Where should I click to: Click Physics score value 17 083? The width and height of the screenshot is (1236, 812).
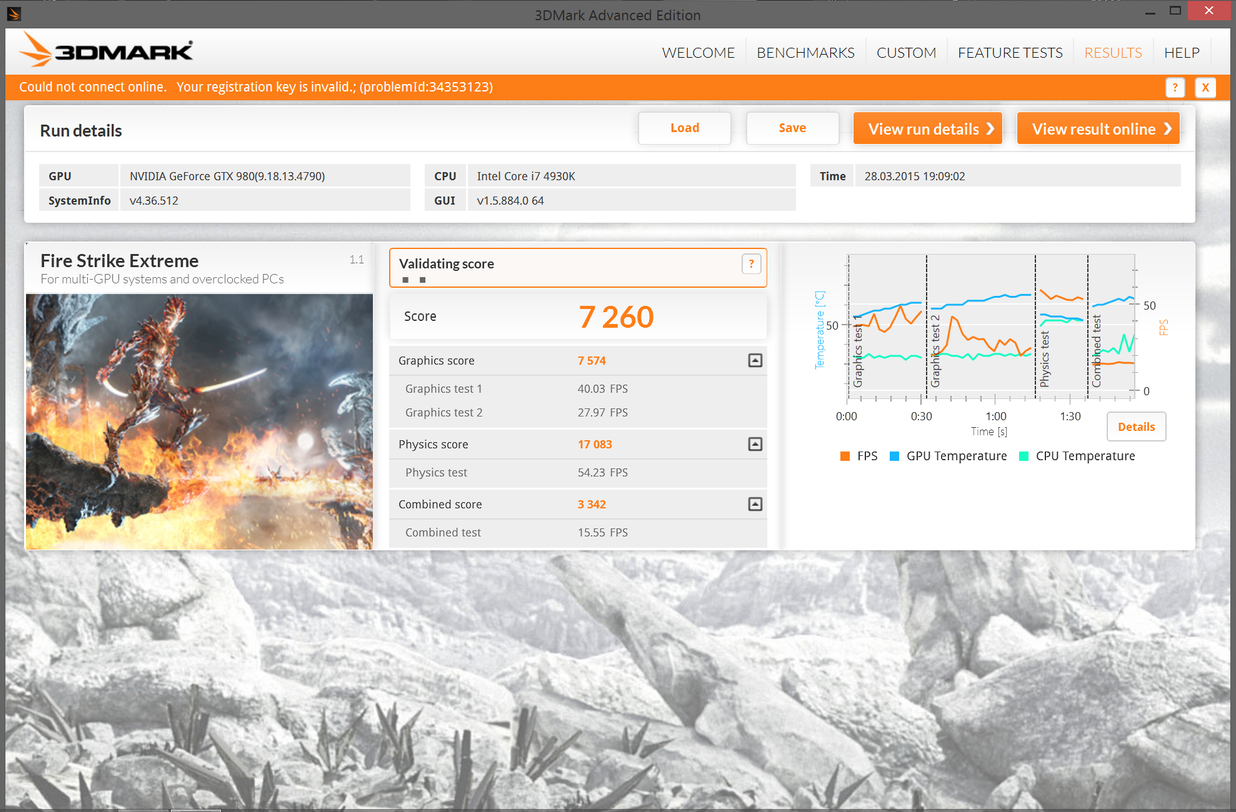pyautogui.click(x=595, y=444)
